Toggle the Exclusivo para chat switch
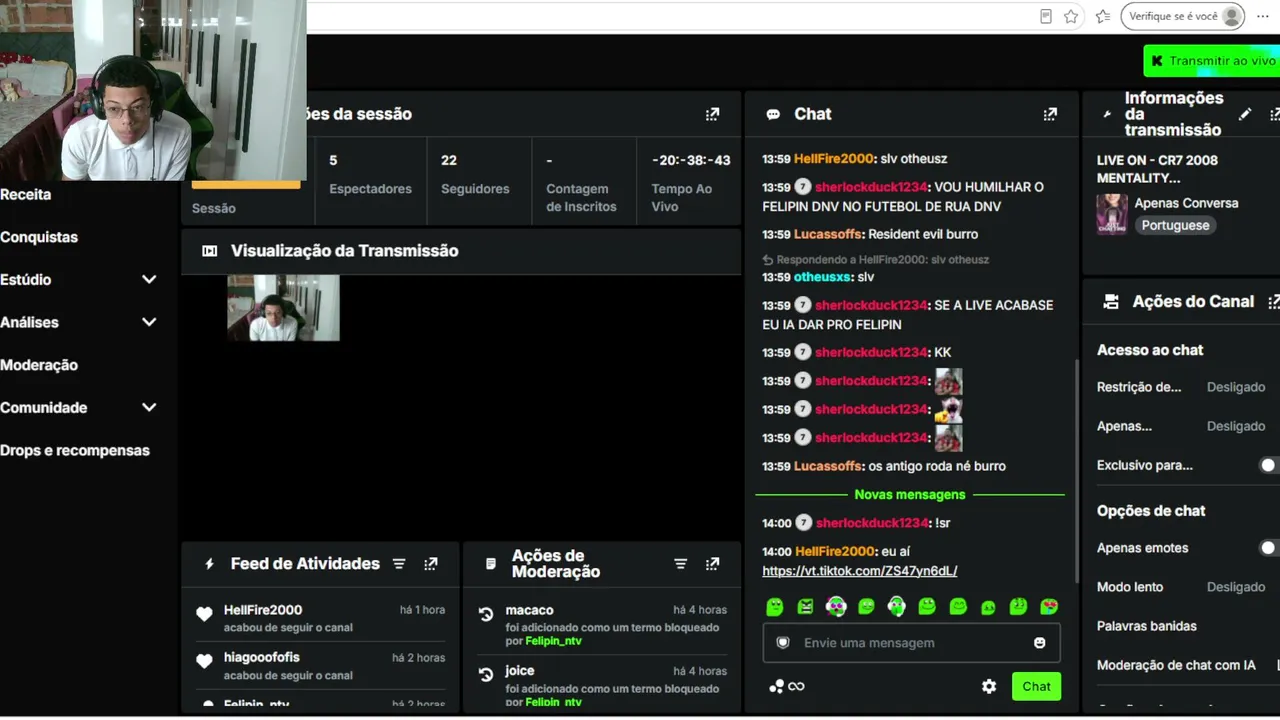This screenshot has width=1280, height=720. [x=1267, y=465]
